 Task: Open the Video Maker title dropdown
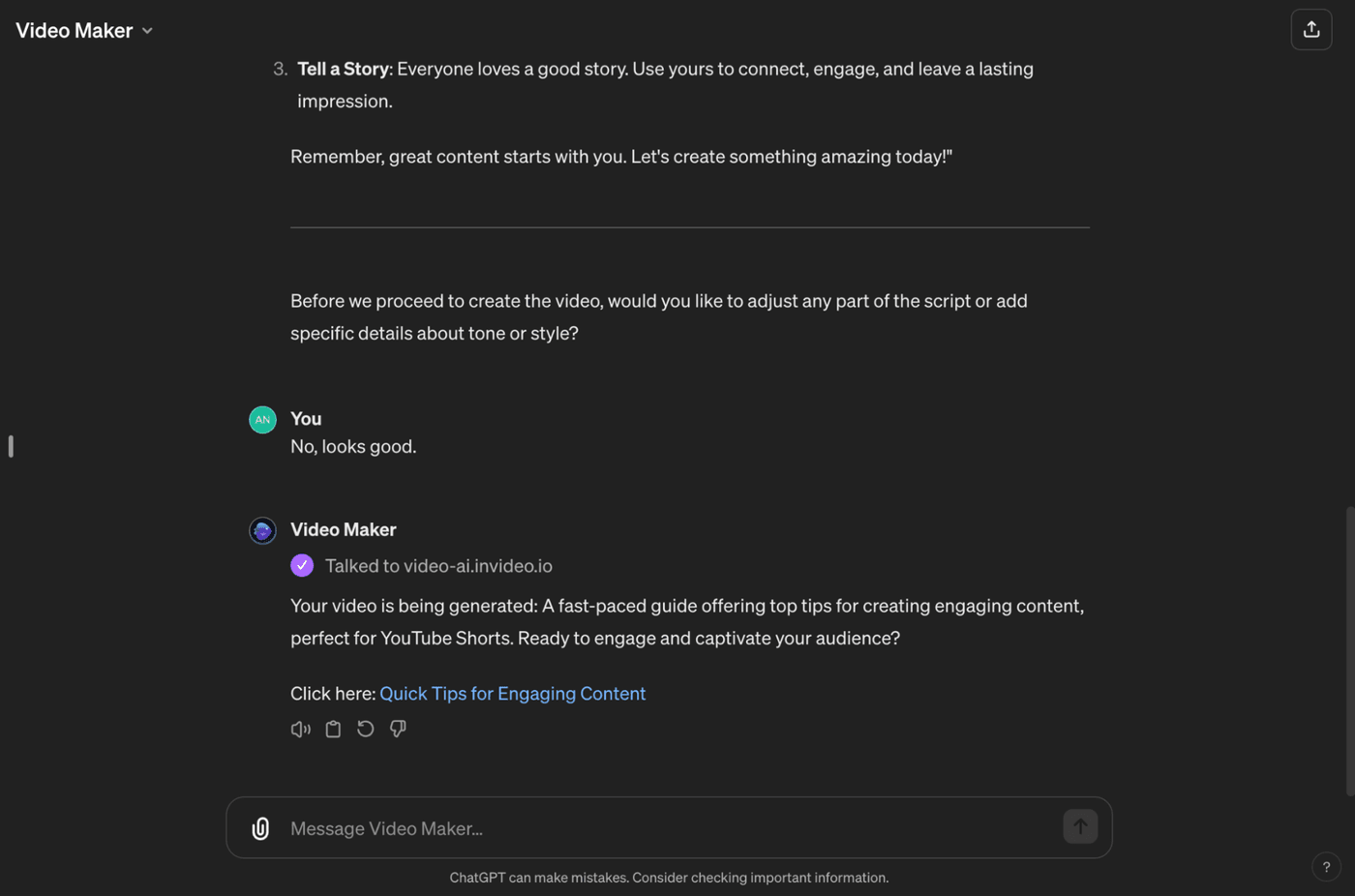(147, 30)
